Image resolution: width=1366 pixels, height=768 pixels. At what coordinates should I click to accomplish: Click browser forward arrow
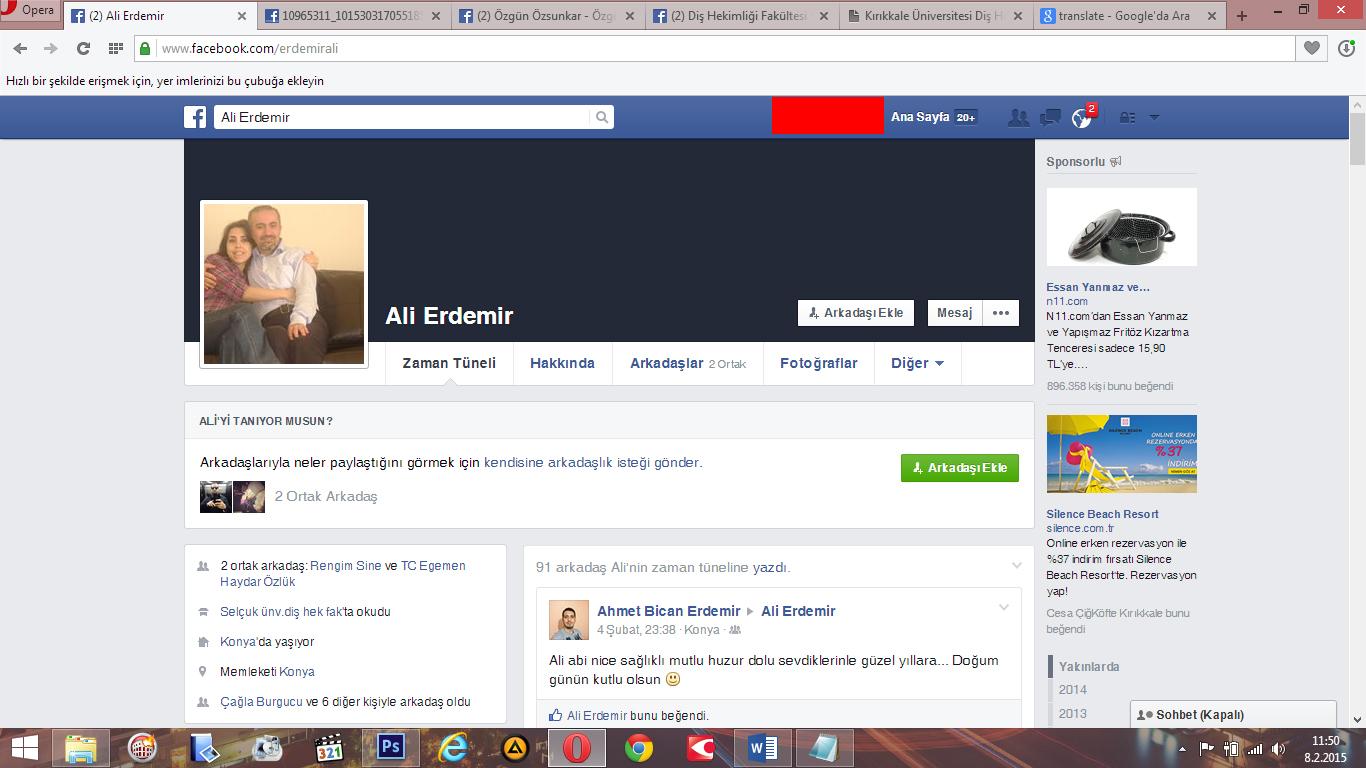coord(50,48)
